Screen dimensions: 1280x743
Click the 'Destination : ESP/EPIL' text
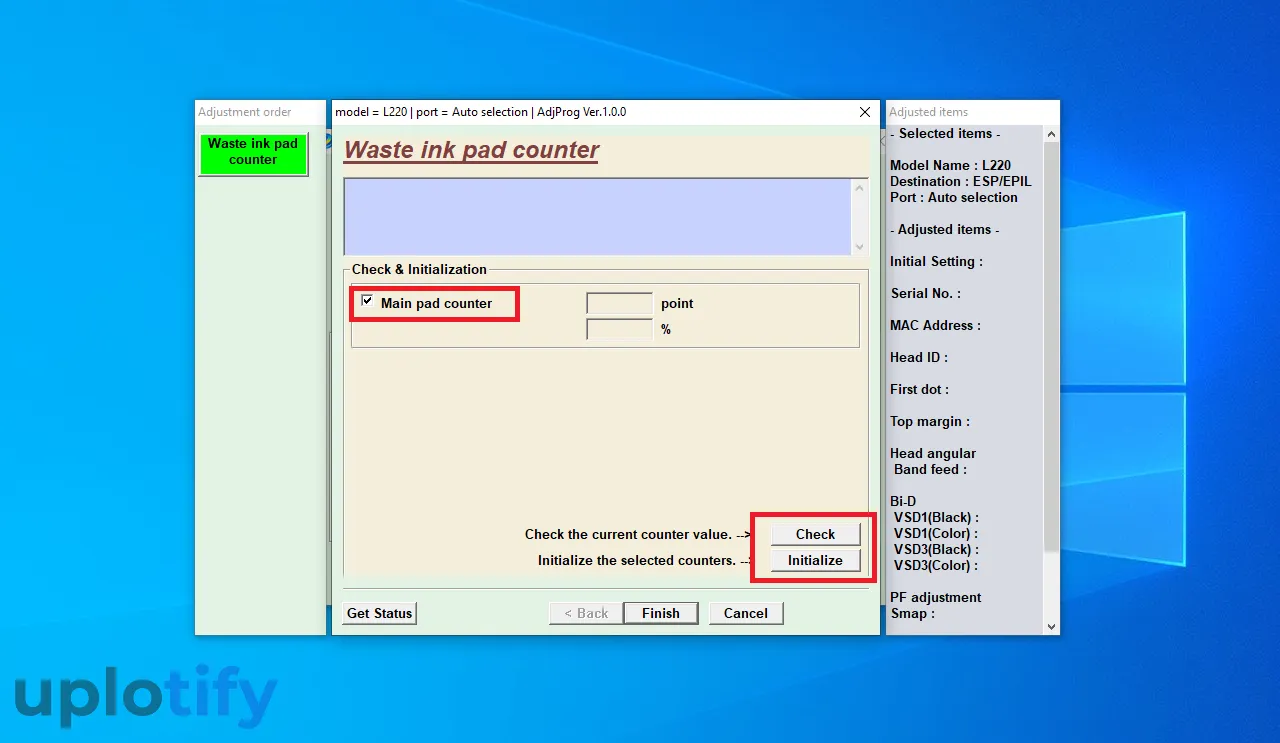point(960,181)
